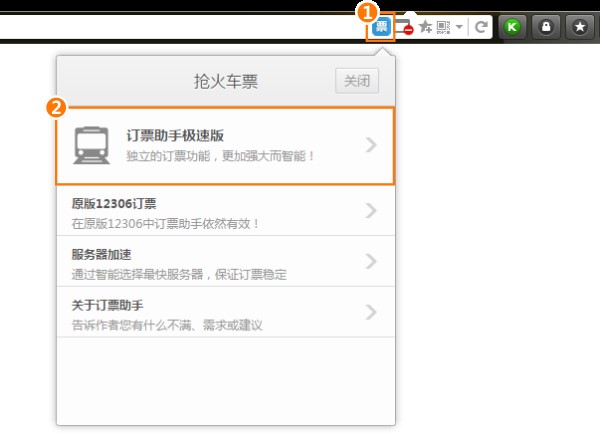
Task: Expand chevron on 原版12306订票 row
Action: [x=371, y=210]
